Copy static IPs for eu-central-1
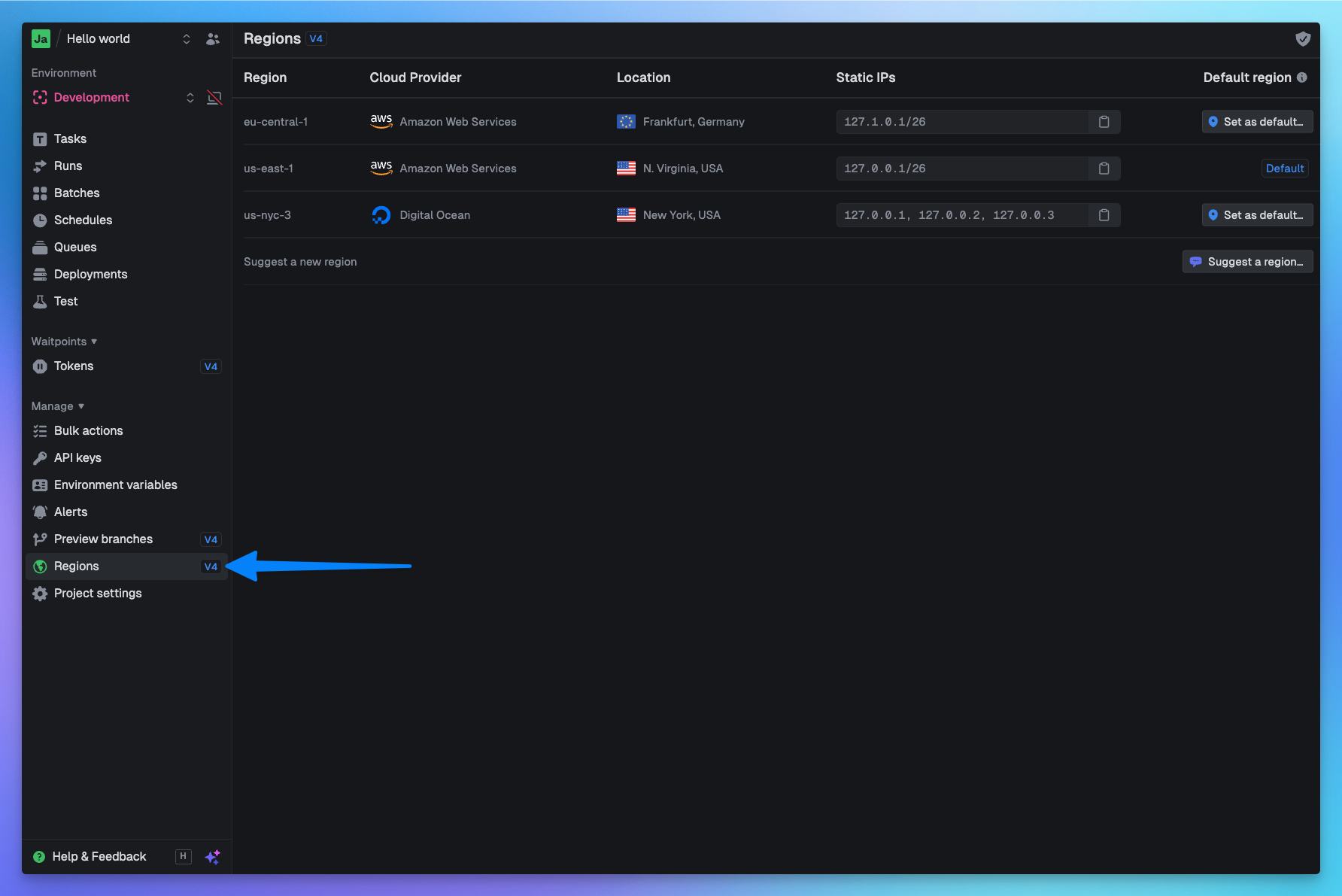 [1104, 122]
